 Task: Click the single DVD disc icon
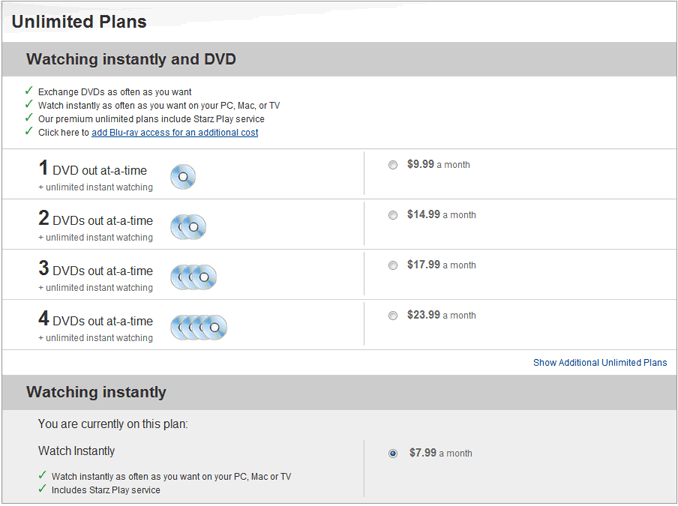[183, 177]
